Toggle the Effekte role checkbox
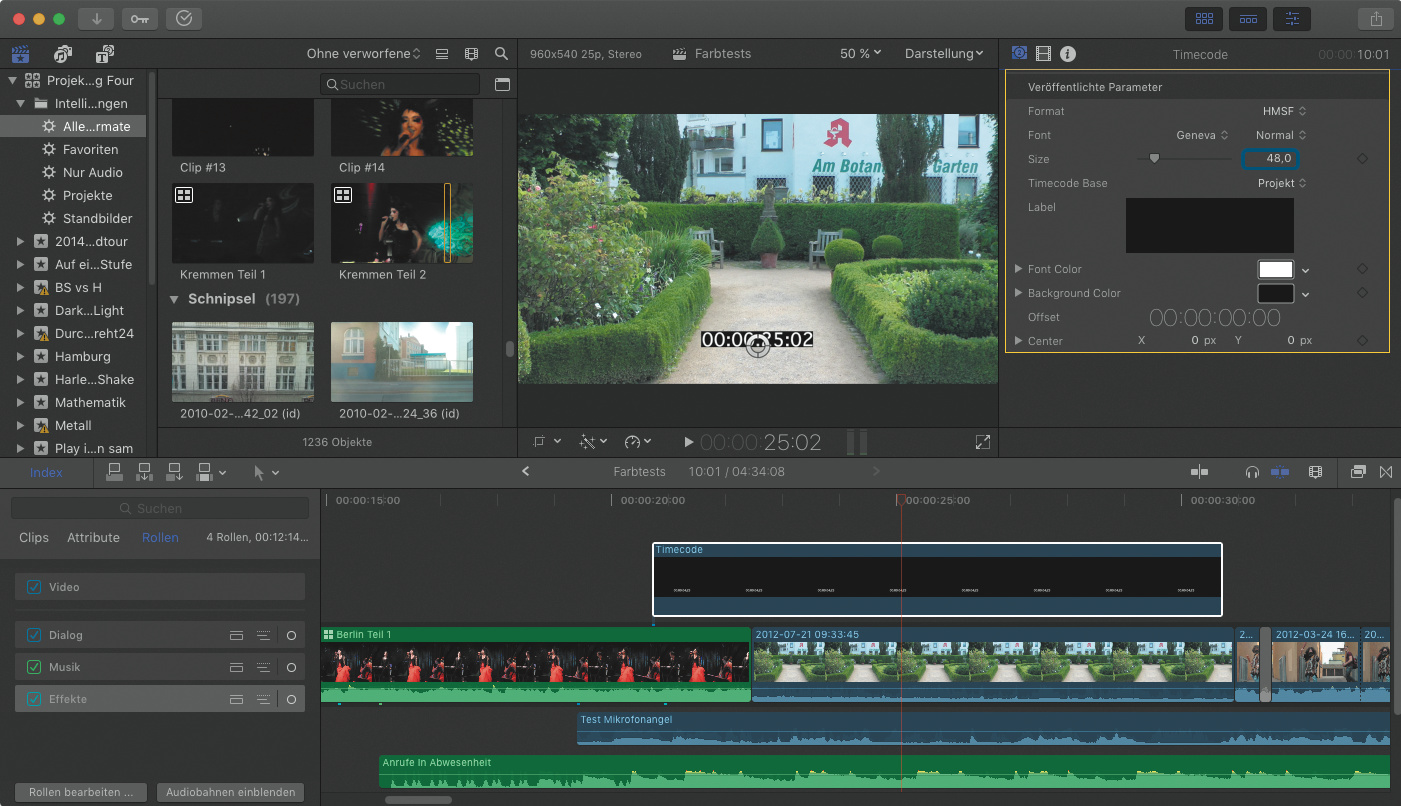The image size is (1401, 806). 35,699
